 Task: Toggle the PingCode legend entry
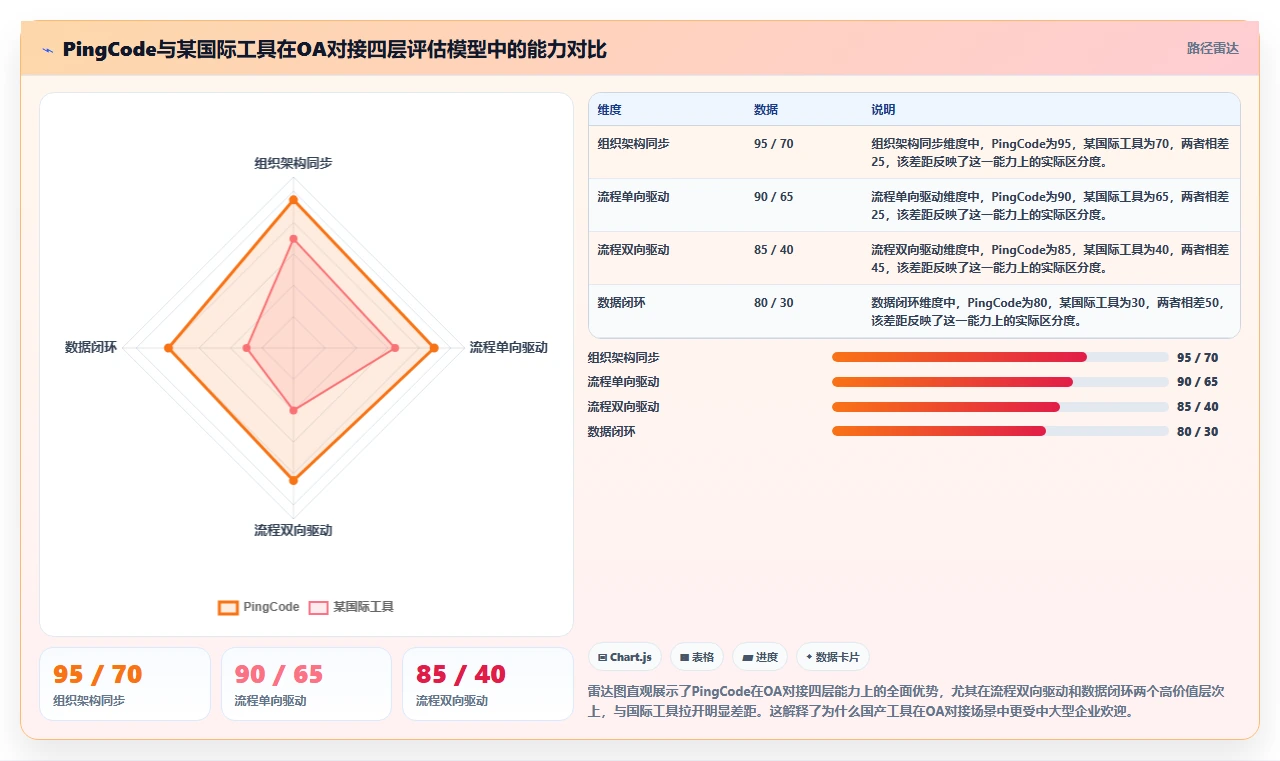tap(258, 607)
